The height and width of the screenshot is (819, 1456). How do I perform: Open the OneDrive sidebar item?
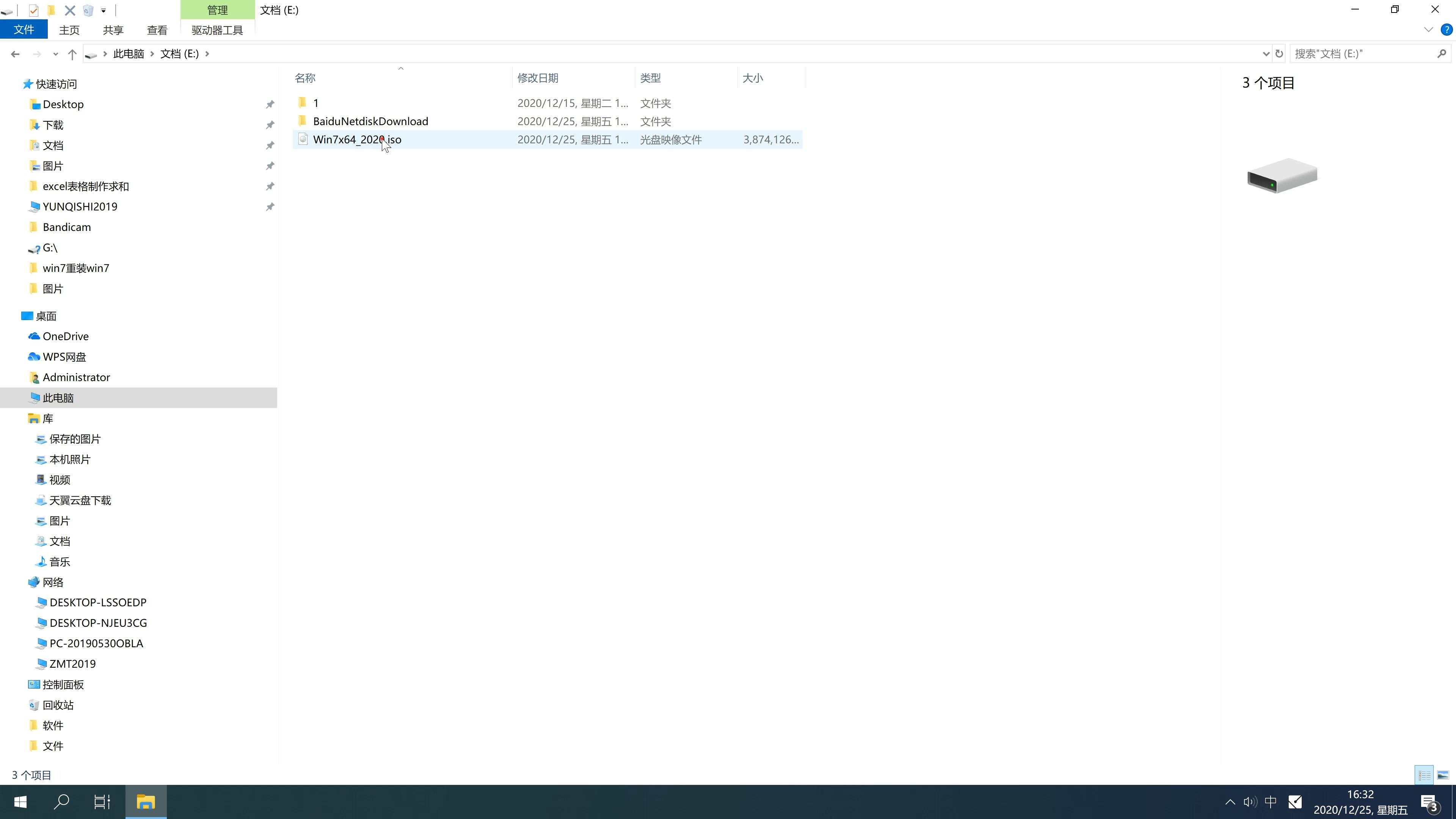[64, 335]
